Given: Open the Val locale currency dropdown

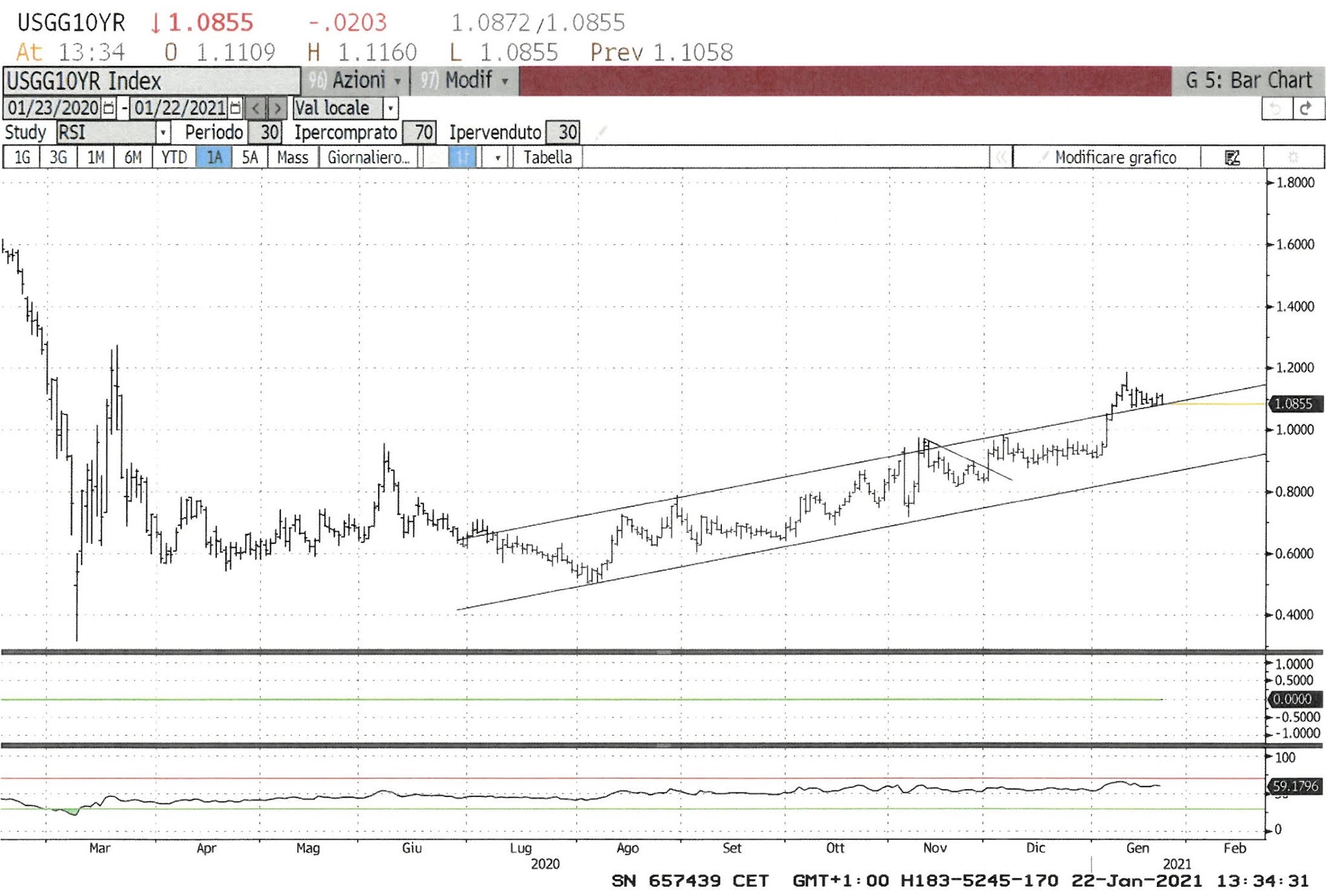Looking at the screenshot, I should click(x=390, y=108).
